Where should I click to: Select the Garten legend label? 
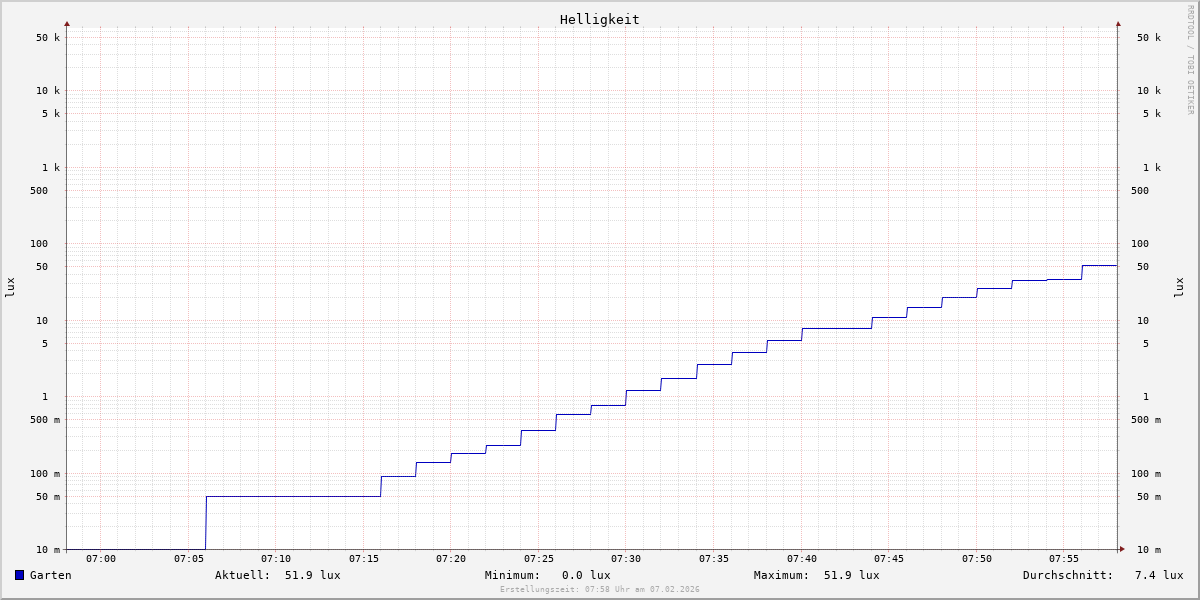click(x=50, y=575)
